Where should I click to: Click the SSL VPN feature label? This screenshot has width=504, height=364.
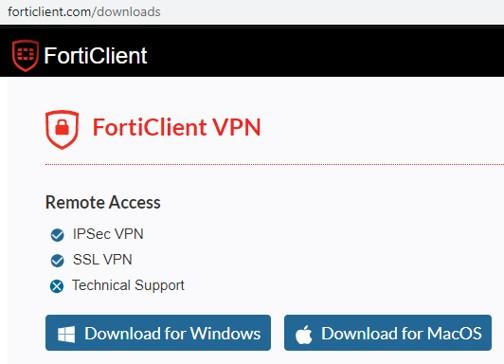click(x=103, y=259)
